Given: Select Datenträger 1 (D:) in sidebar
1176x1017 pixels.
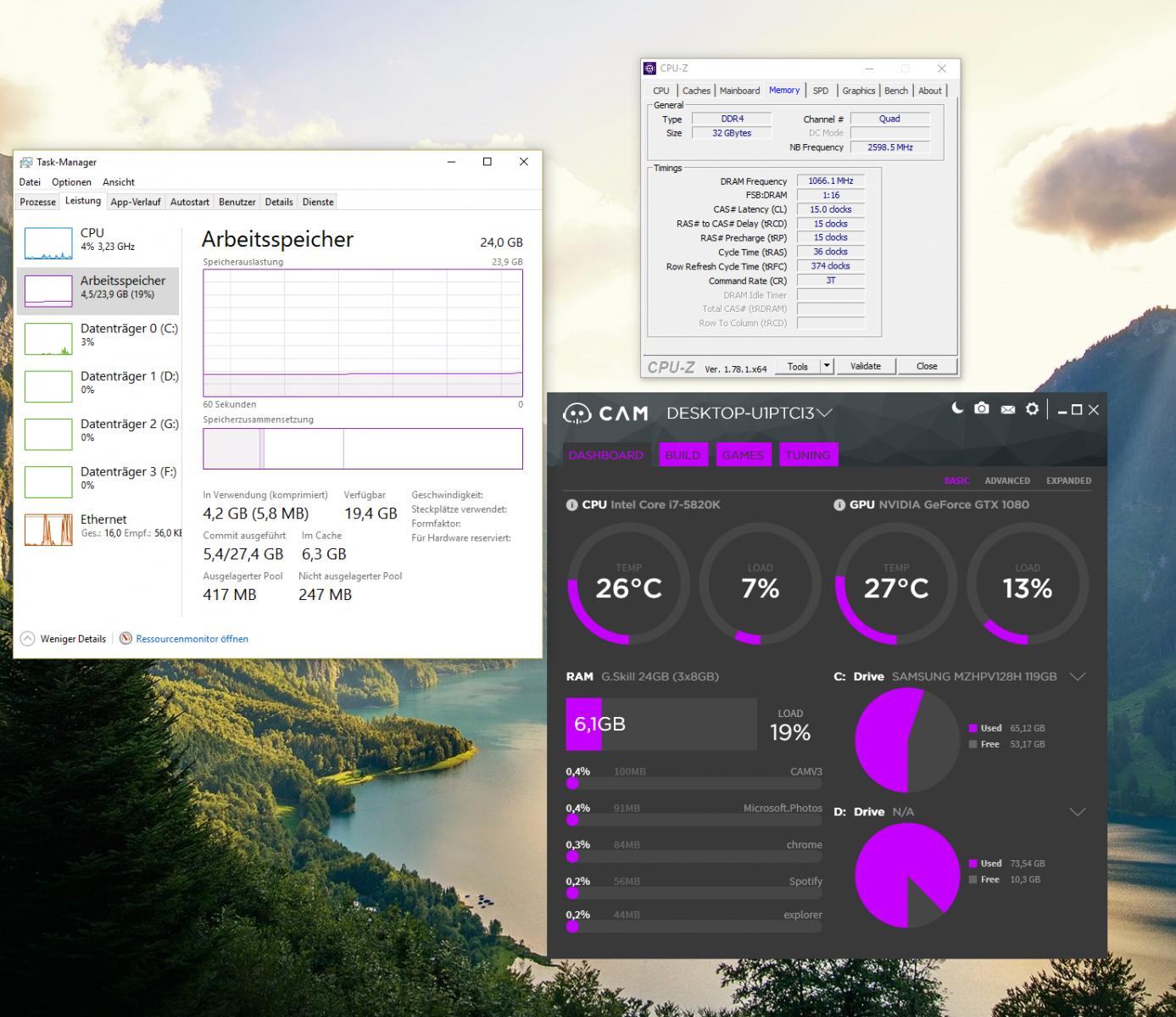Looking at the screenshot, I should coord(98,386).
